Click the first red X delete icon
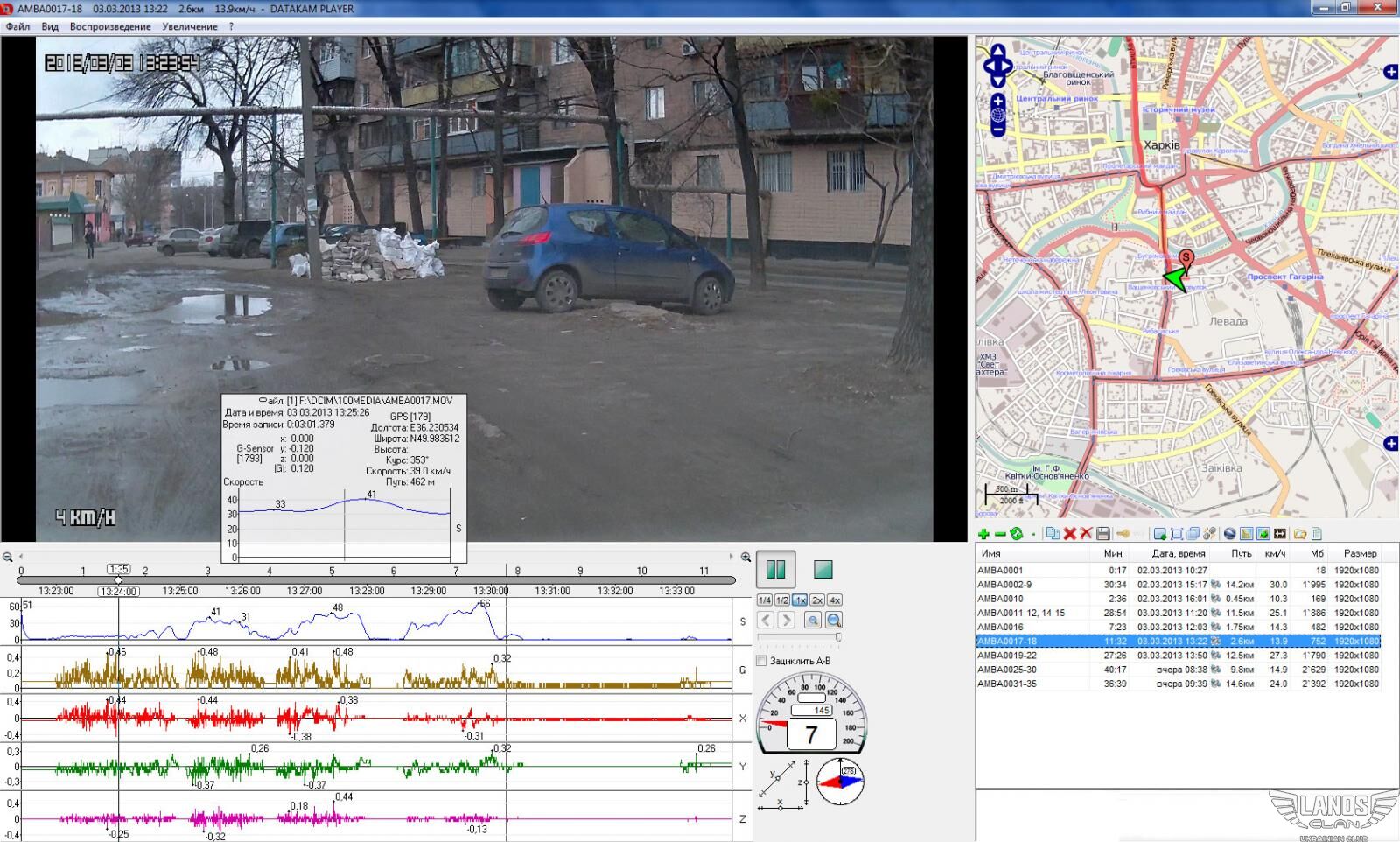 point(1069,534)
